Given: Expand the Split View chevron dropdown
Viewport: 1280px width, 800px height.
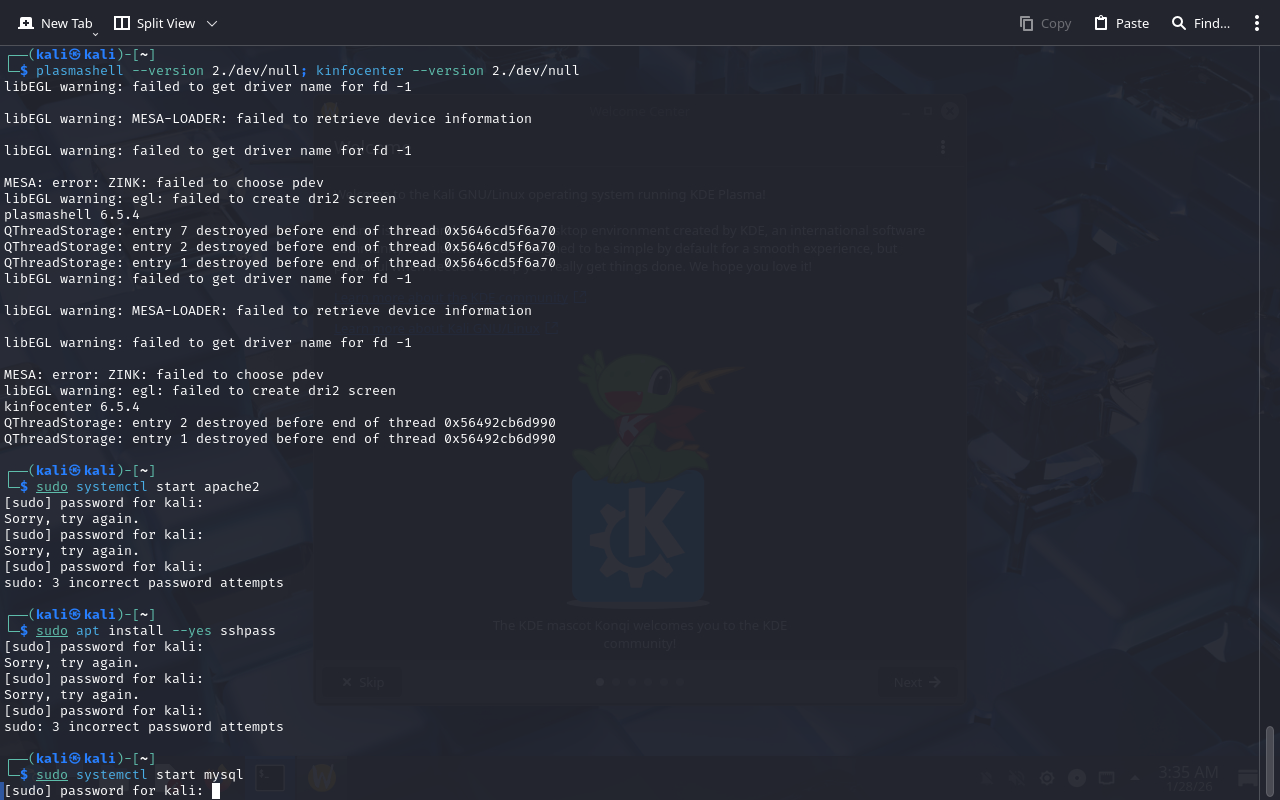Looking at the screenshot, I should coord(211,23).
